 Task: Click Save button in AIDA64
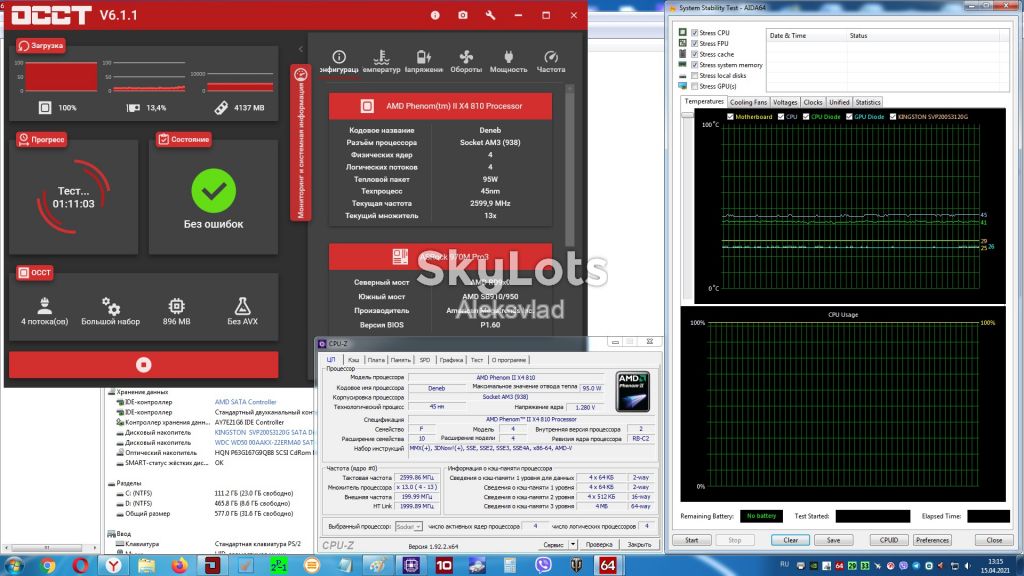point(833,540)
